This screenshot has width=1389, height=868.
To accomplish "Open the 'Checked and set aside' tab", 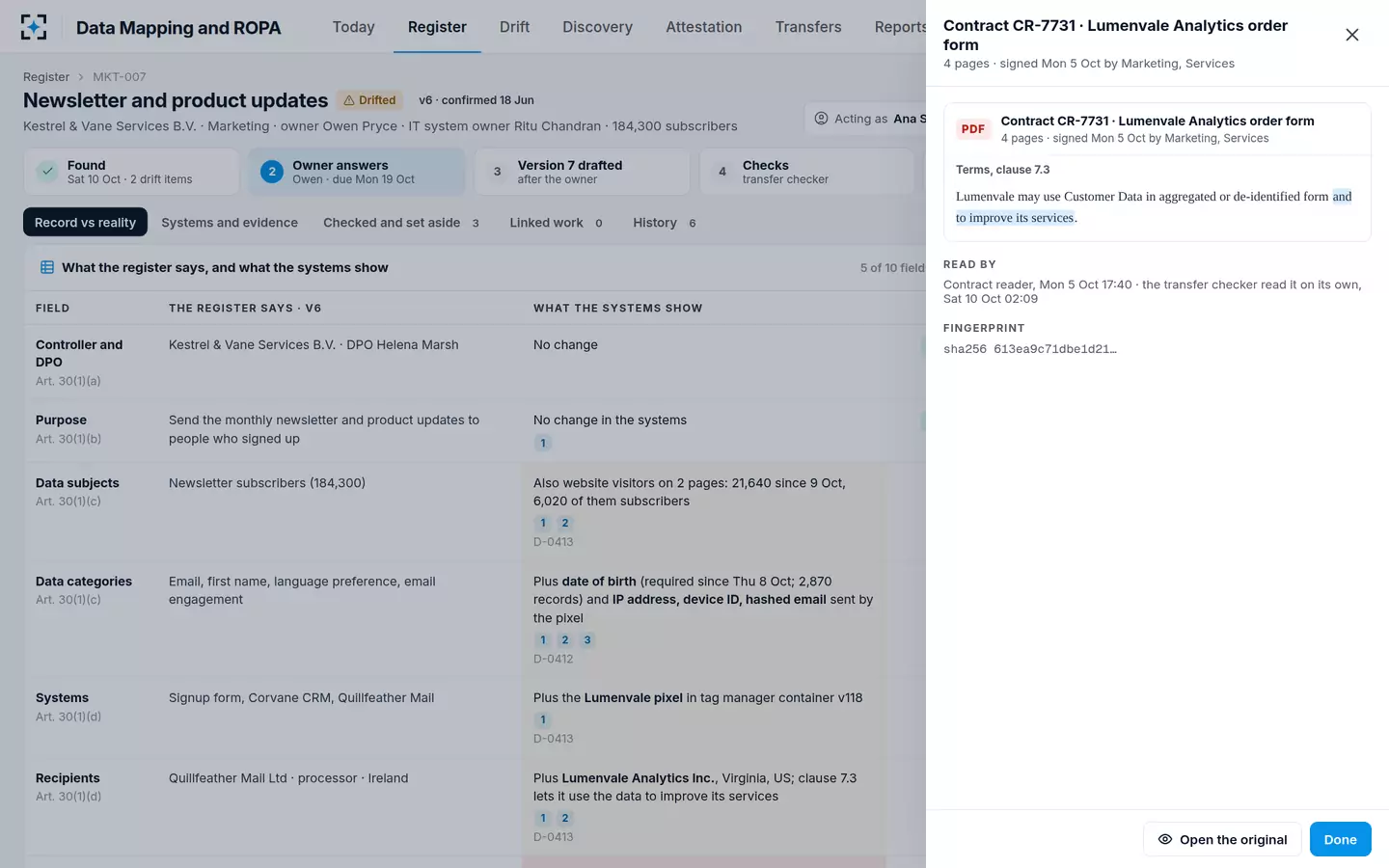I will click(401, 223).
